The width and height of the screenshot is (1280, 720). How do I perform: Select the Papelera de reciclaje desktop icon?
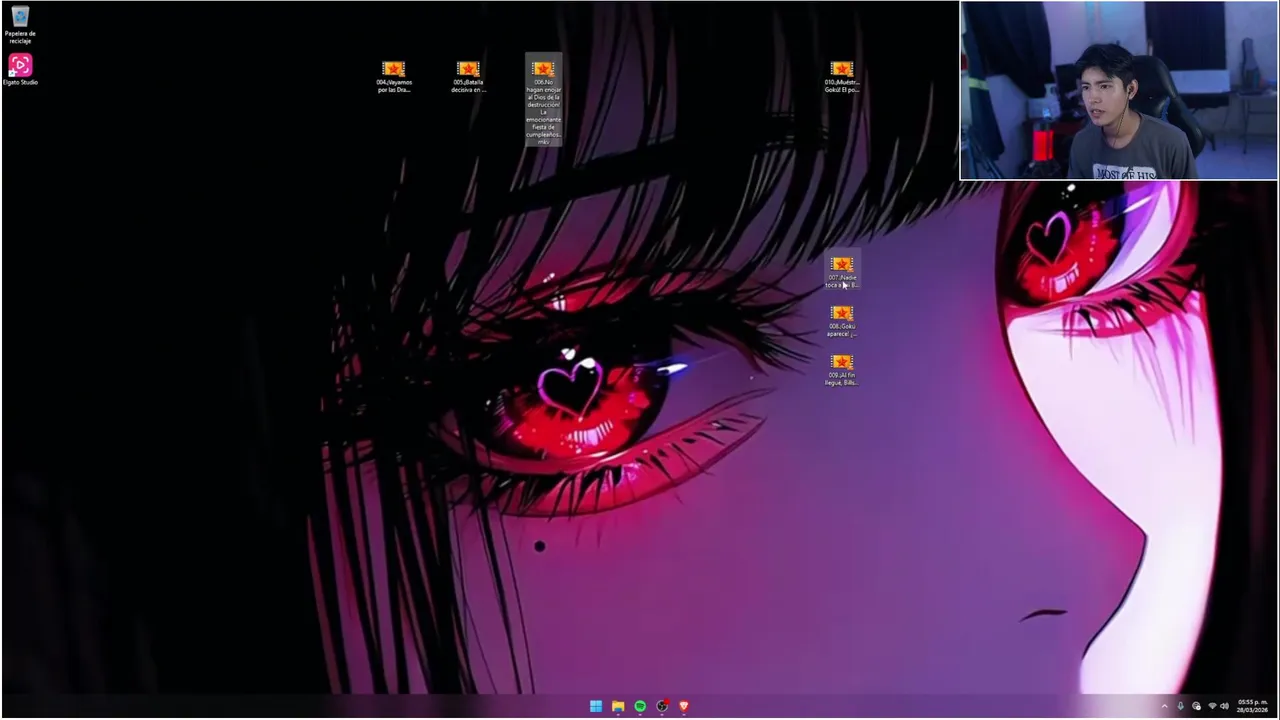coord(20,25)
